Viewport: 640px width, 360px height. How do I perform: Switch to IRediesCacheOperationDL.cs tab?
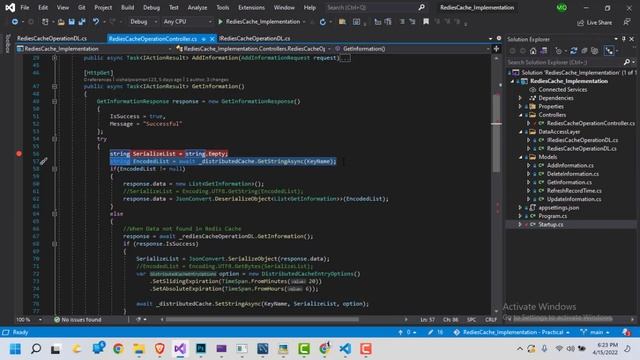(255, 38)
